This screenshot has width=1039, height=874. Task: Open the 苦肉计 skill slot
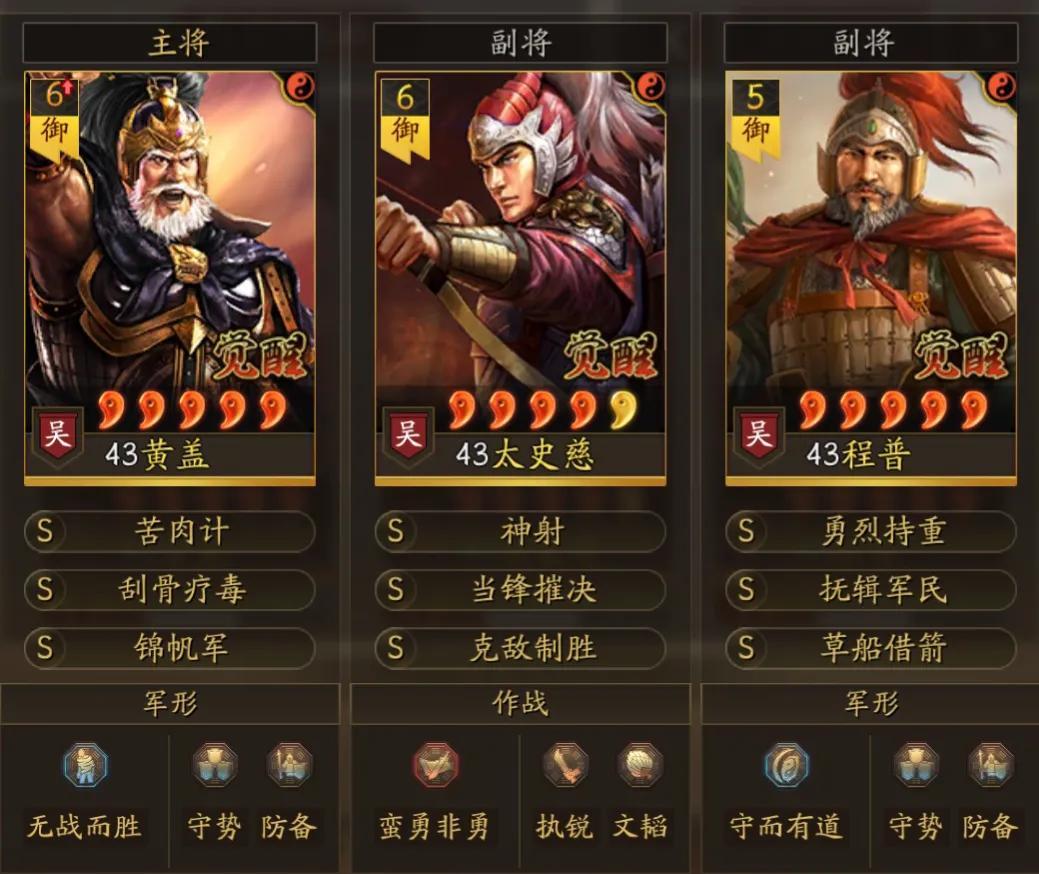tap(170, 531)
